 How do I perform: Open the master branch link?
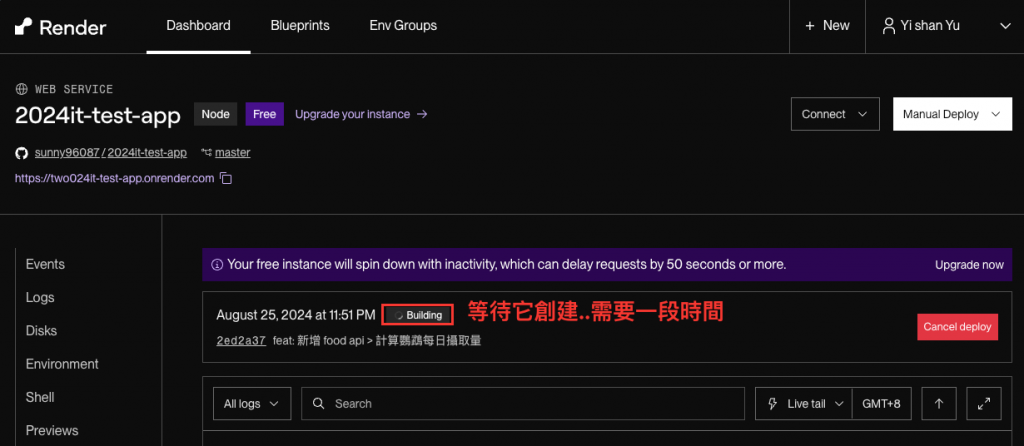[x=232, y=153]
